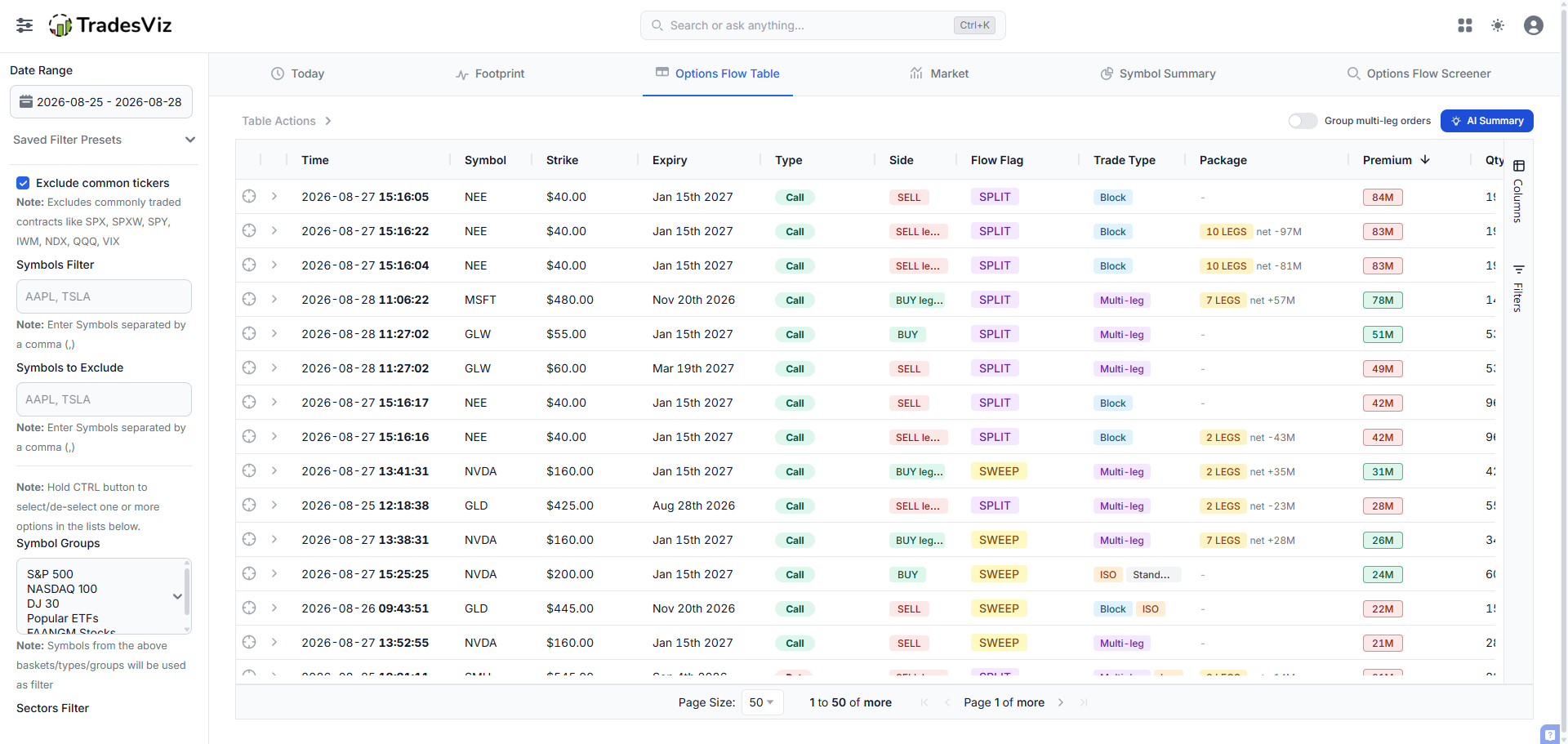Viewport: 1568px width, 744px height.
Task: Switch to the Footprint tab
Action: click(x=490, y=74)
